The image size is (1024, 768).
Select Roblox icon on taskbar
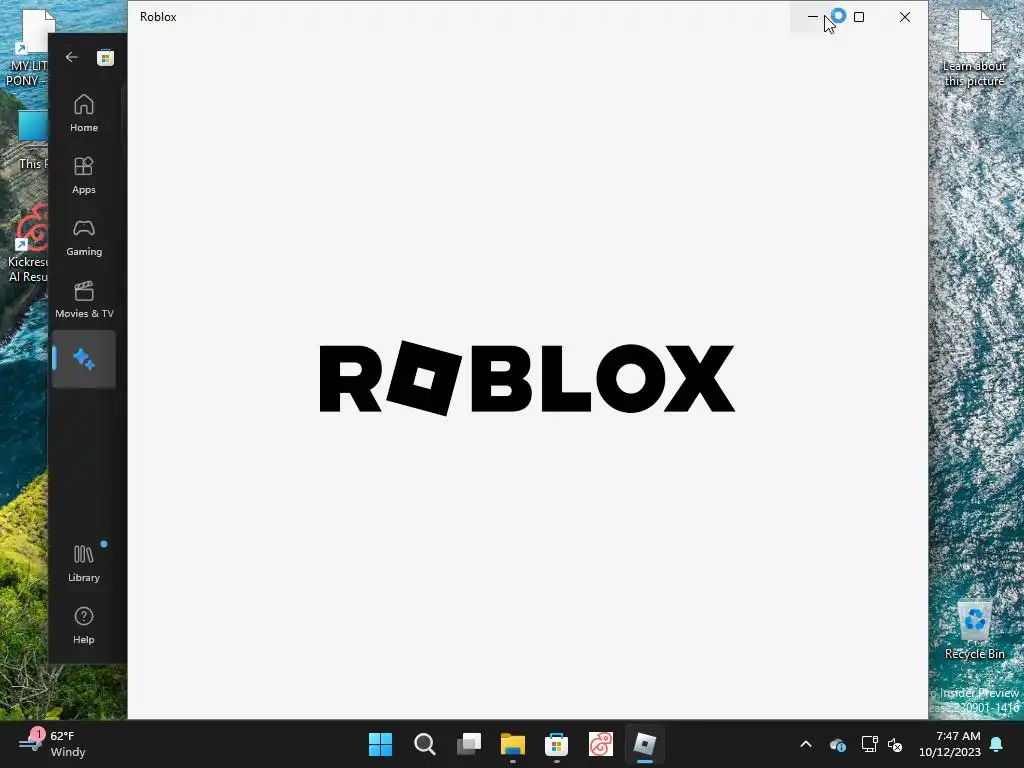click(x=645, y=744)
